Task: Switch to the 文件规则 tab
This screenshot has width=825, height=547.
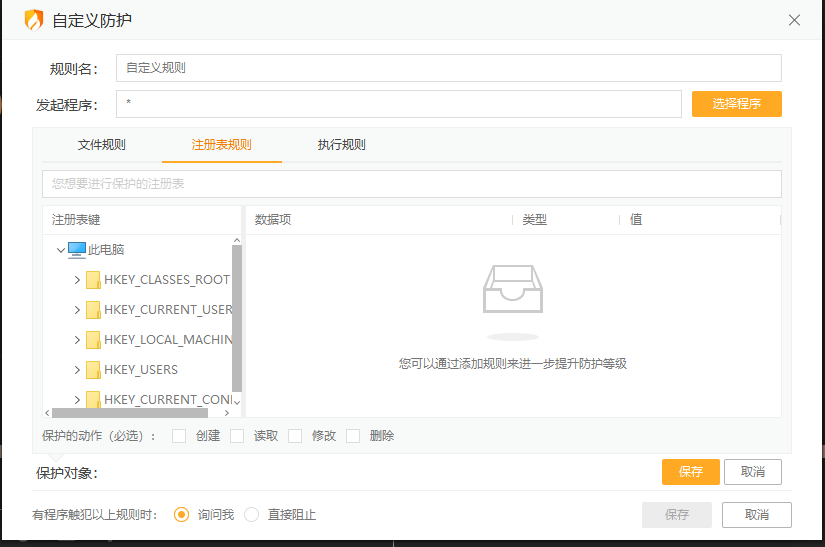Action: point(102,145)
